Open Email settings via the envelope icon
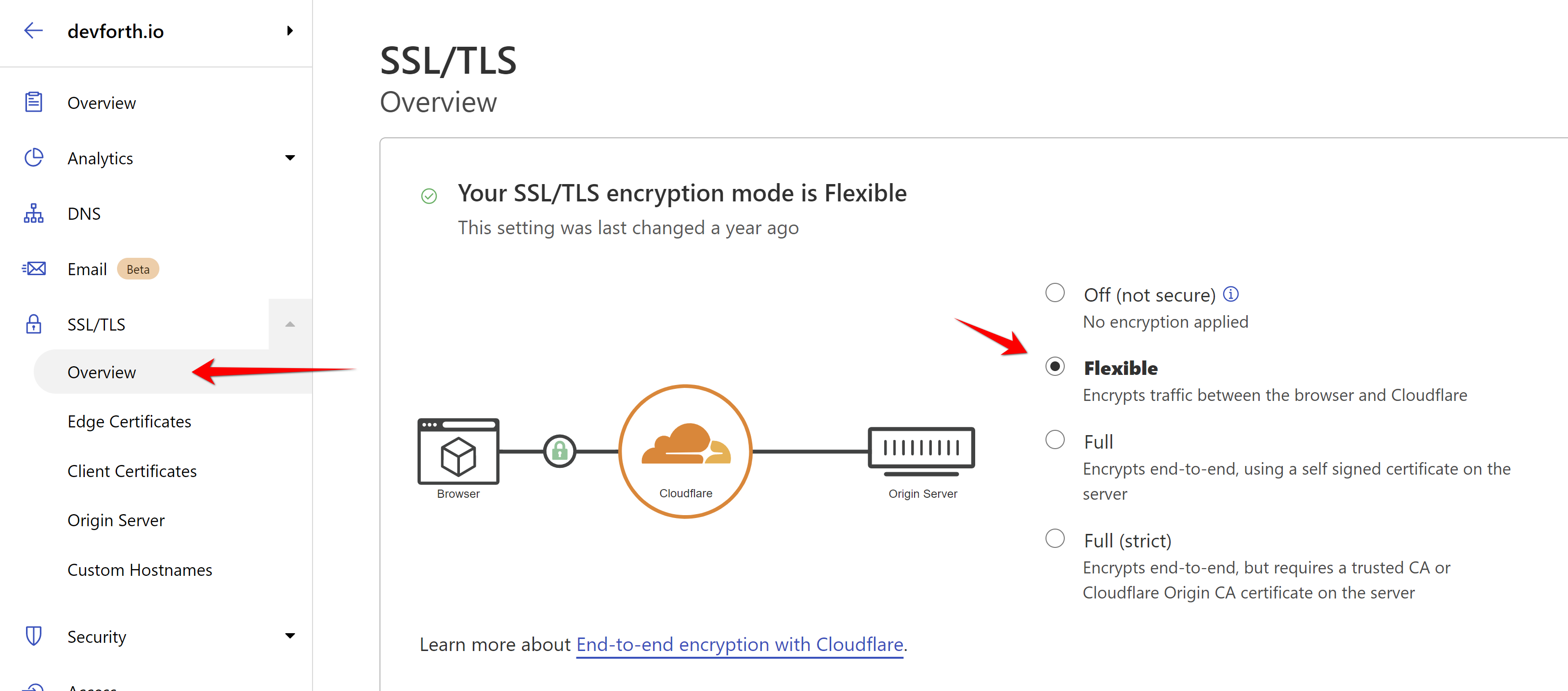The height and width of the screenshot is (691, 1568). [x=34, y=268]
